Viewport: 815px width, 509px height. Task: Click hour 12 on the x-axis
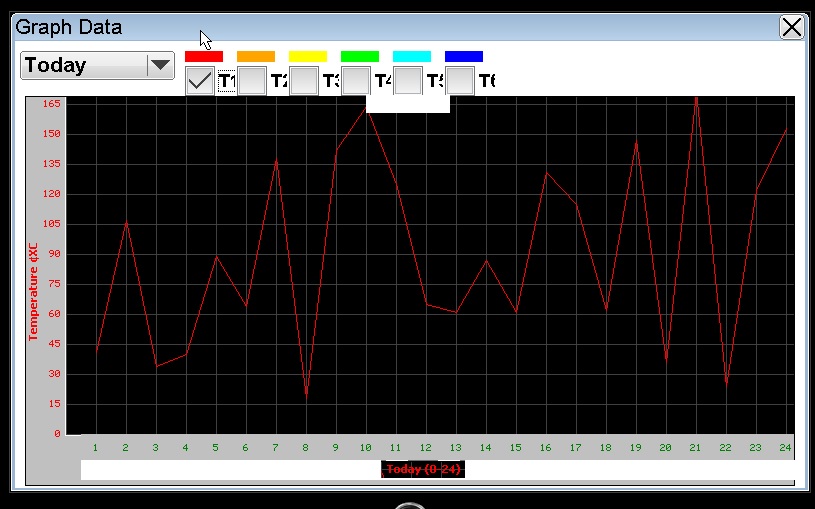426,448
